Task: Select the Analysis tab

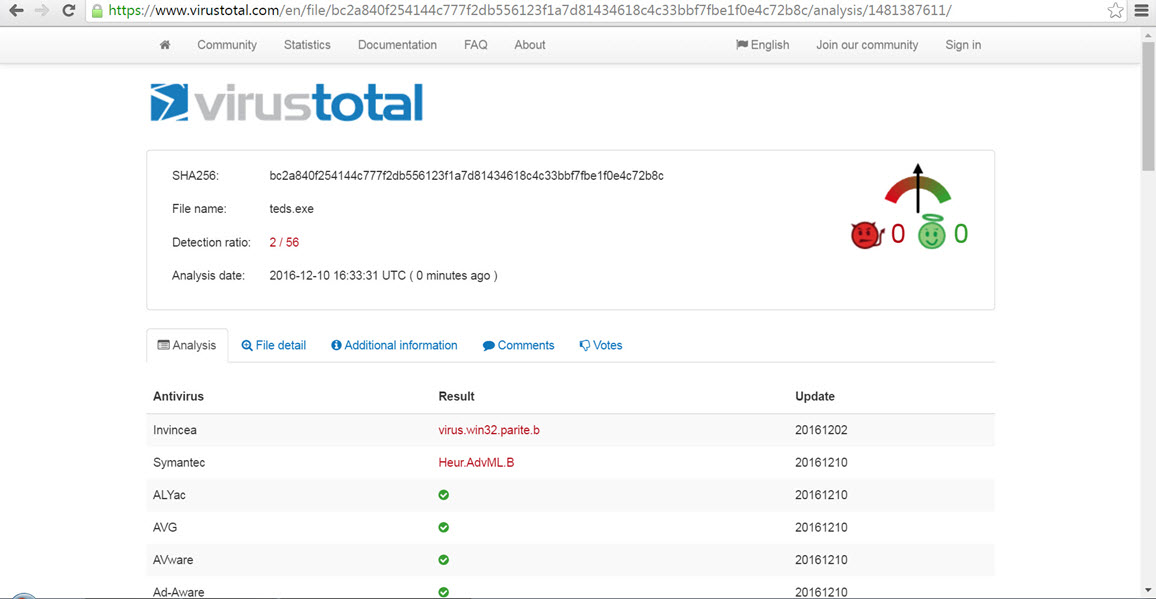Action: pos(187,345)
